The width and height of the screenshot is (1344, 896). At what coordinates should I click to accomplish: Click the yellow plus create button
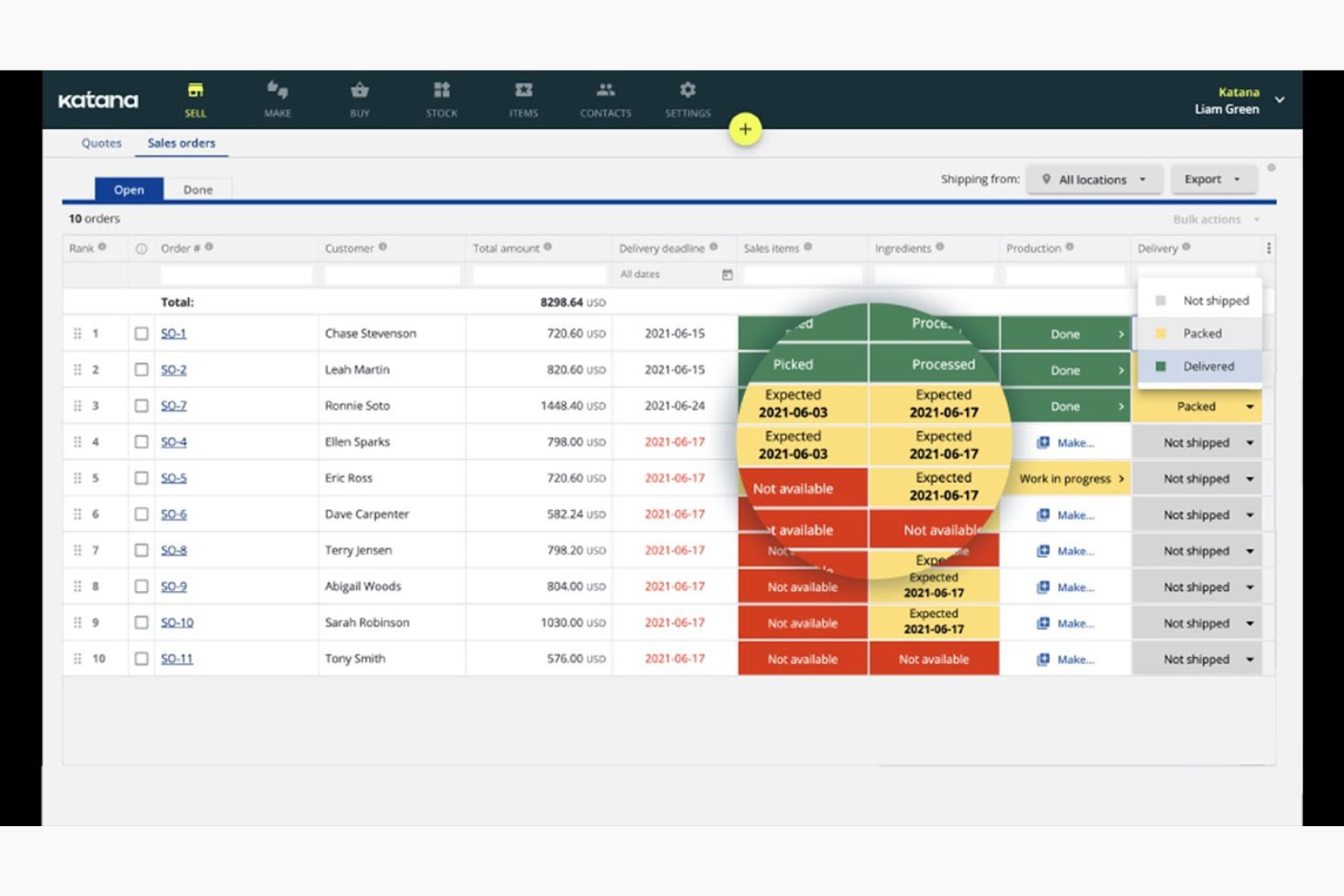click(x=745, y=129)
